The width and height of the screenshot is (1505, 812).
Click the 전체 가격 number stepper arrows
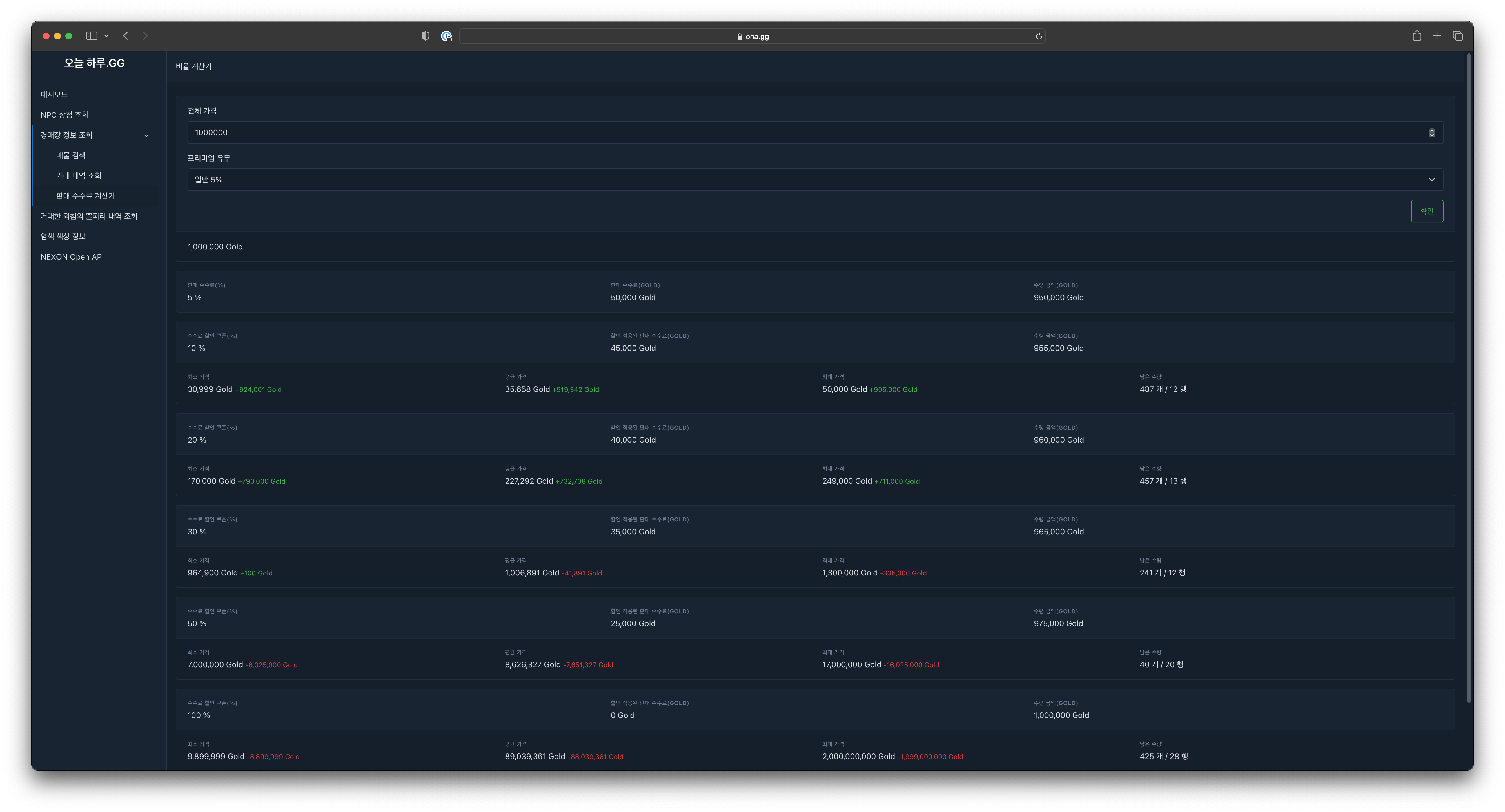click(x=1431, y=133)
